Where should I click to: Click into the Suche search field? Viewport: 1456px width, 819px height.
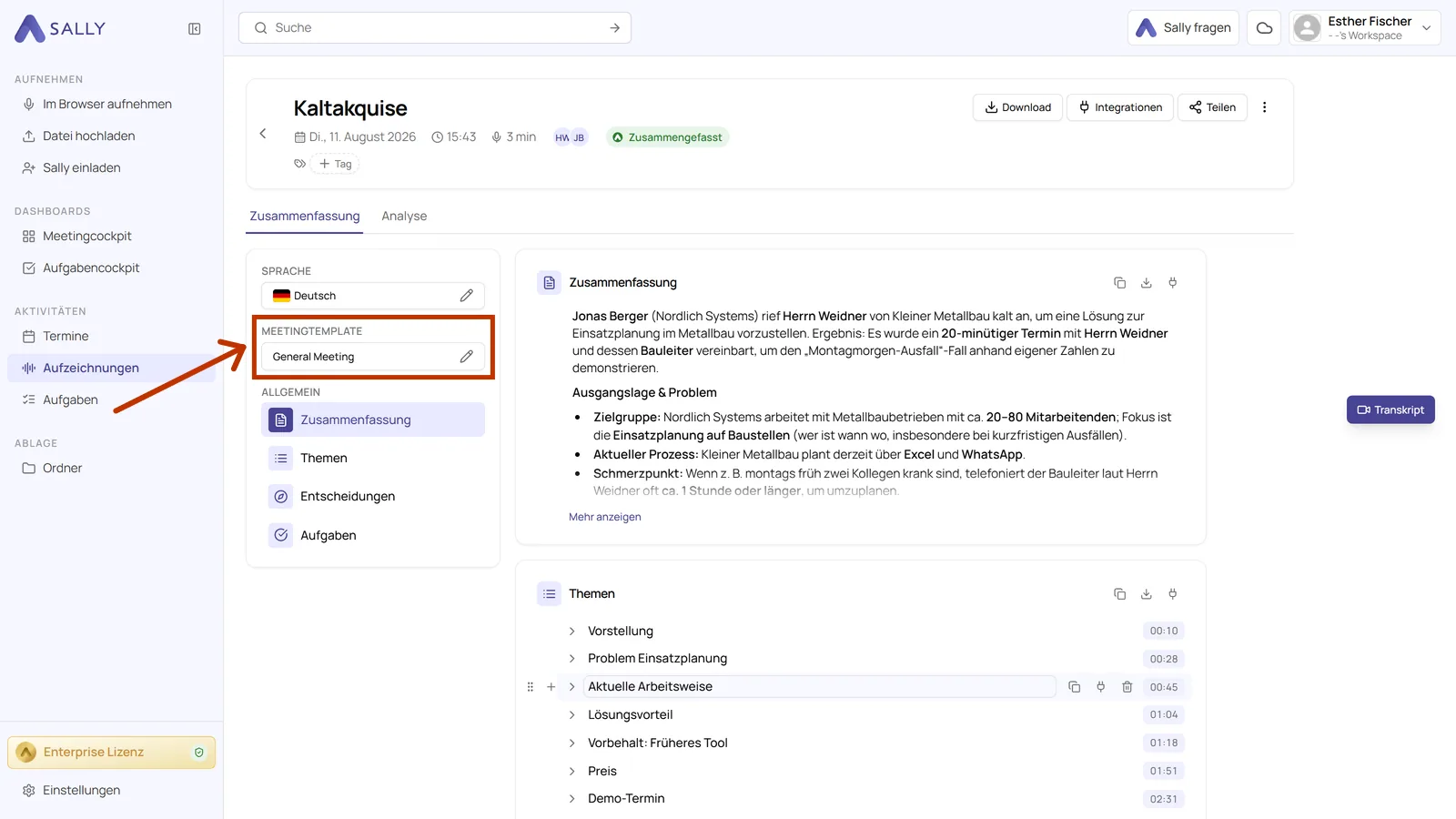coord(435,28)
